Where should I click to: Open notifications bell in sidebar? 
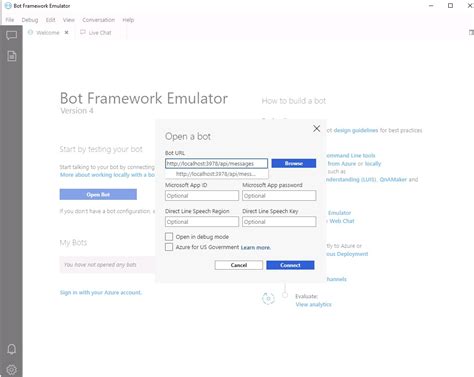[12, 349]
